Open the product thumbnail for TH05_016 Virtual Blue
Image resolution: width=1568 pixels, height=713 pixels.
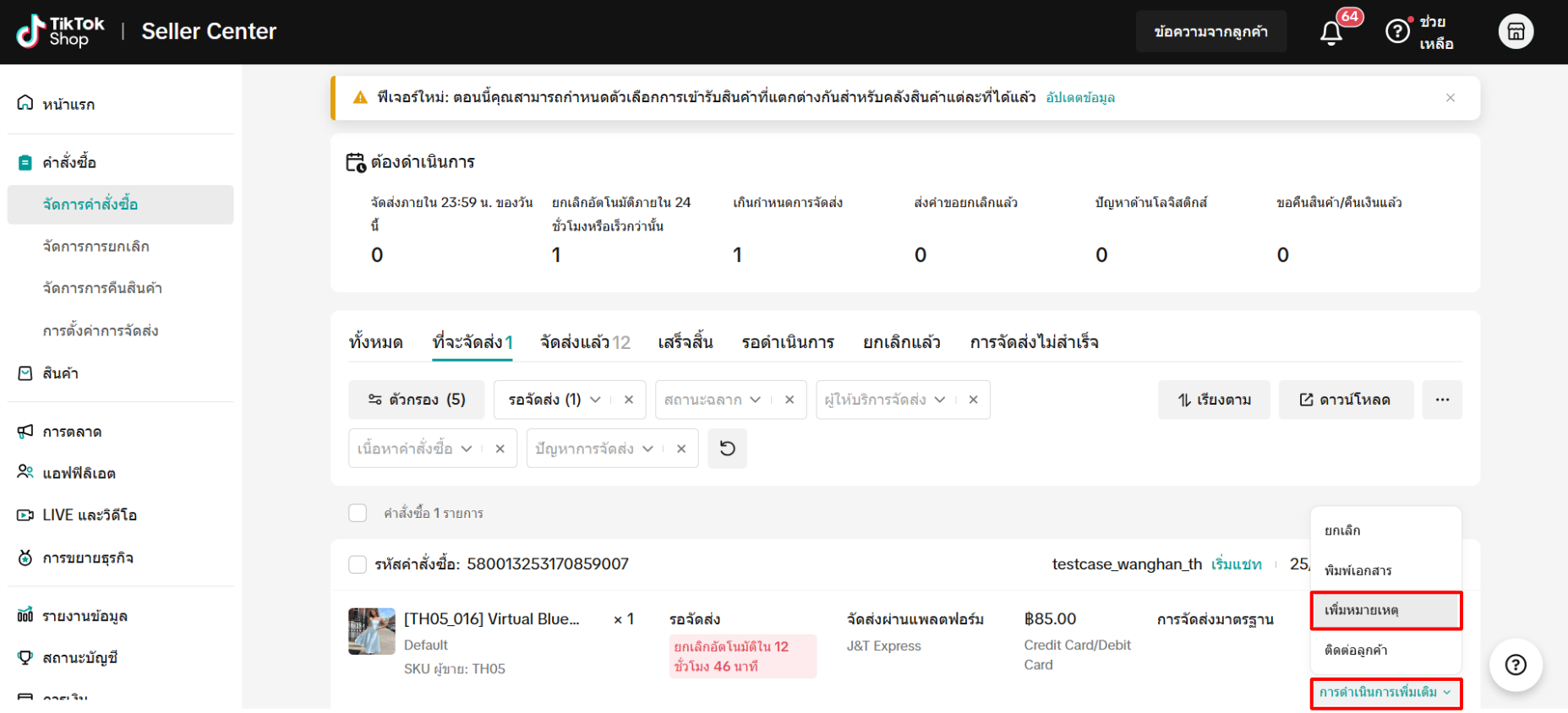(372, 631)
